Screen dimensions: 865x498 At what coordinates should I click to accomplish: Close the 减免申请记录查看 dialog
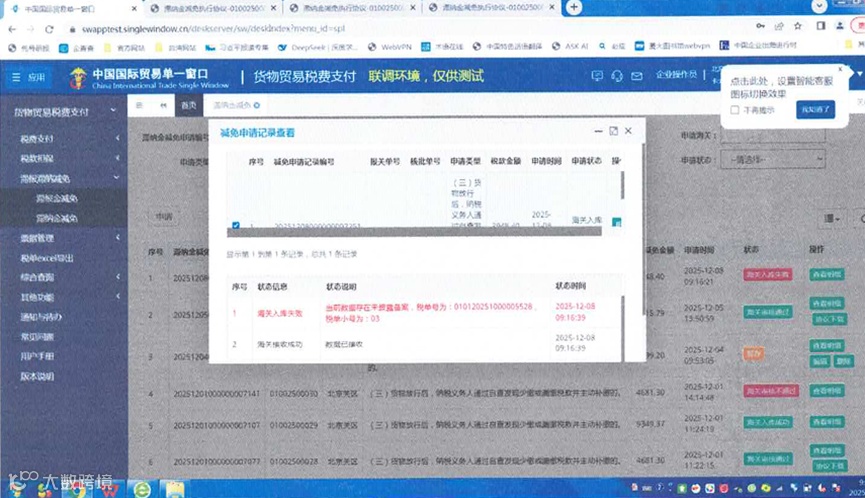pos(628,131)
